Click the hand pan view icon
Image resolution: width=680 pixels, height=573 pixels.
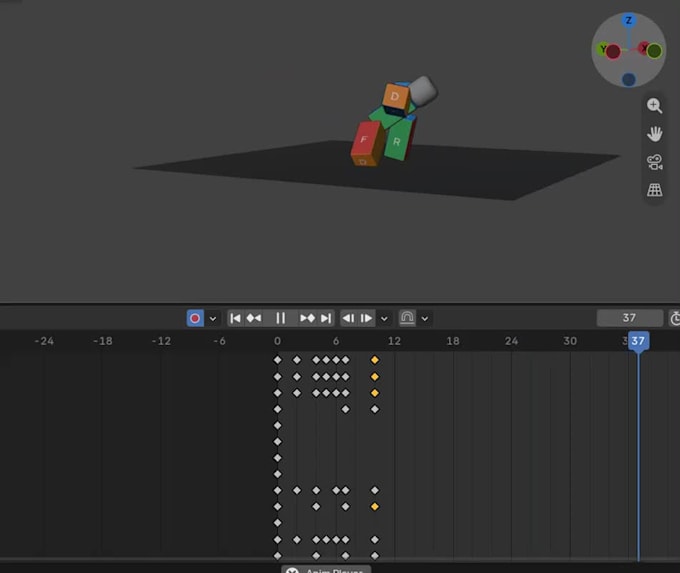pos(654,134)
